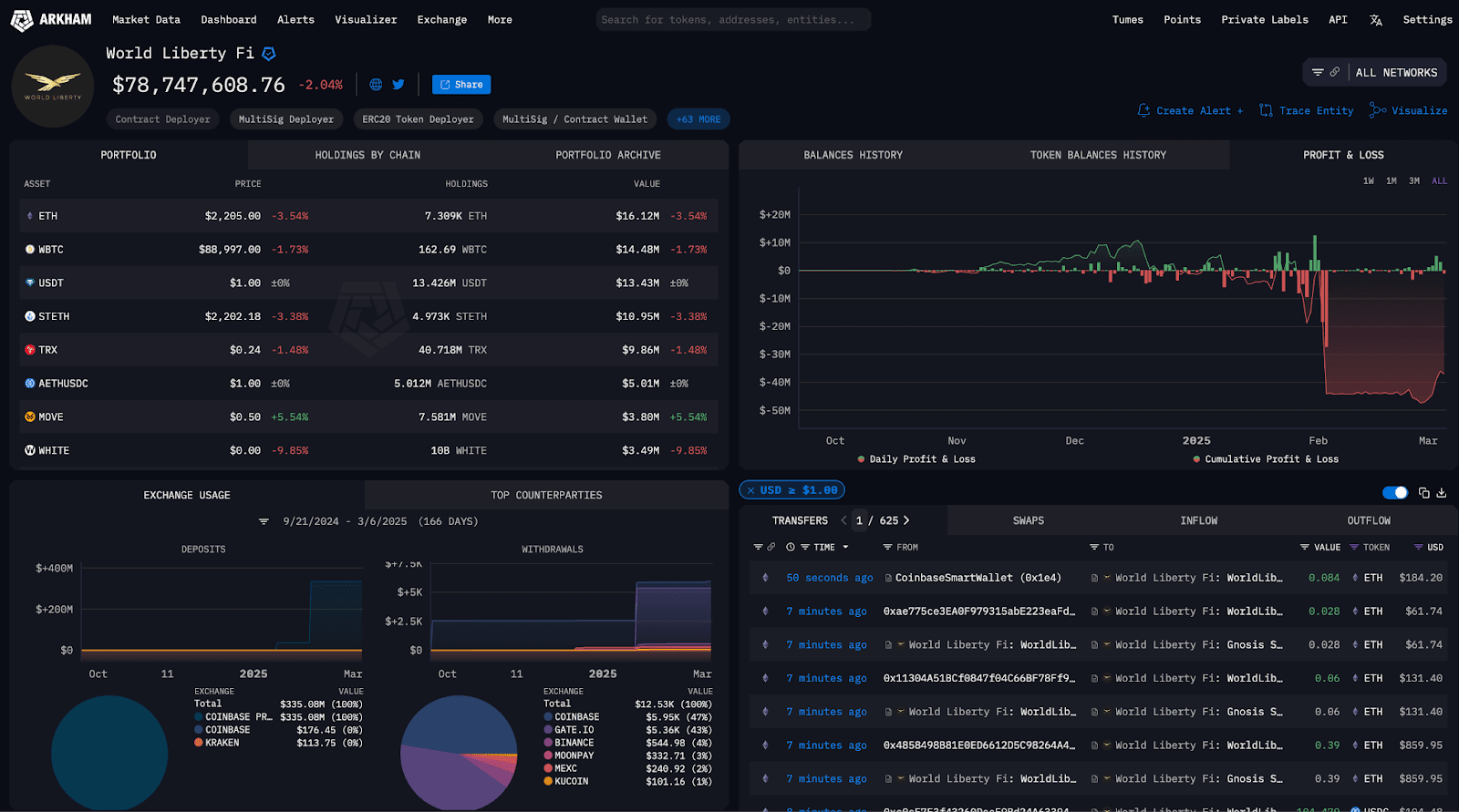Click the copy transfers icon

tap(1424, 493)
